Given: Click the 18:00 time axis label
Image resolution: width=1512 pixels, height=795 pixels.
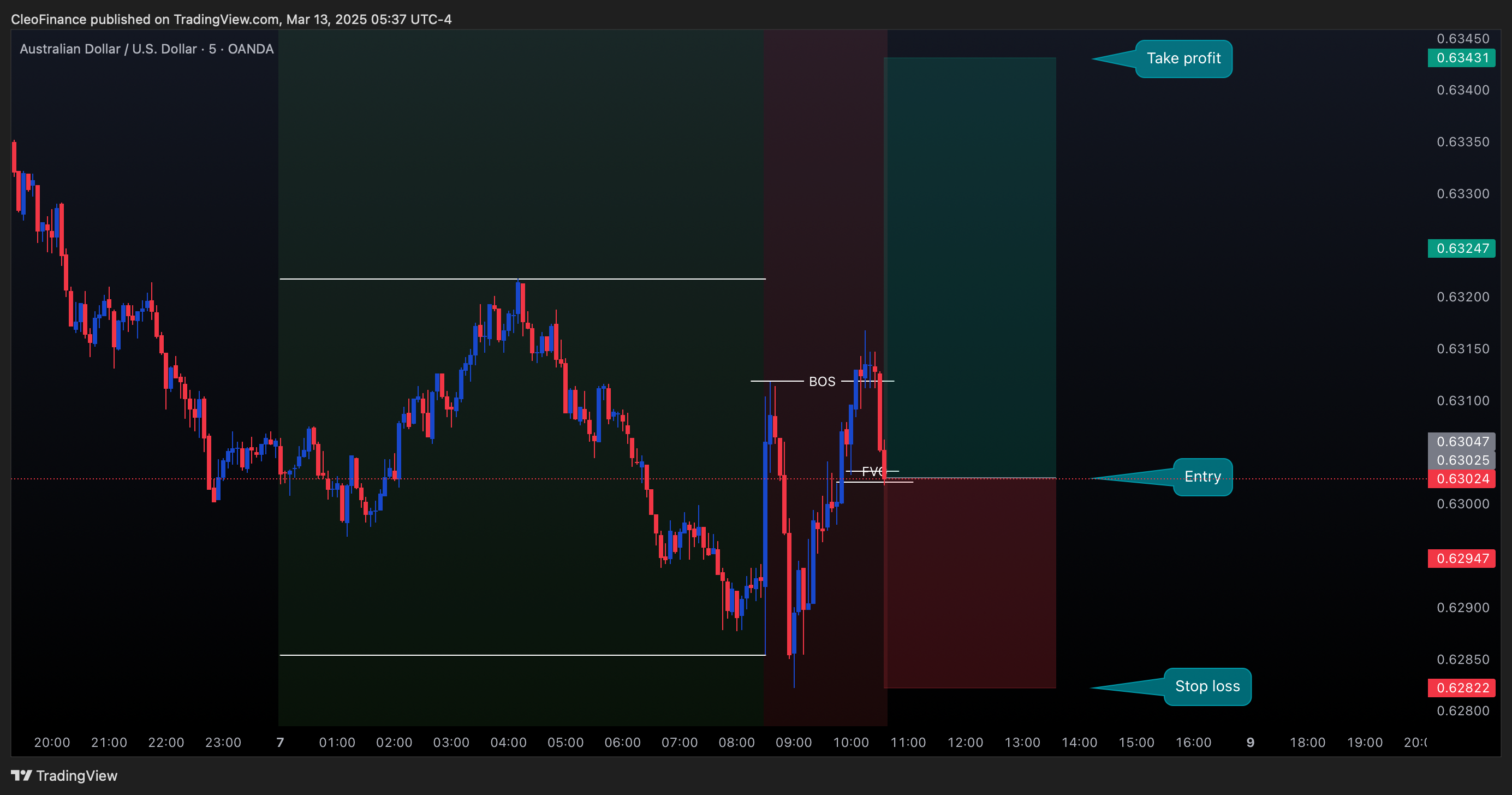Looking at the screenshot, I should [1307, 743].
